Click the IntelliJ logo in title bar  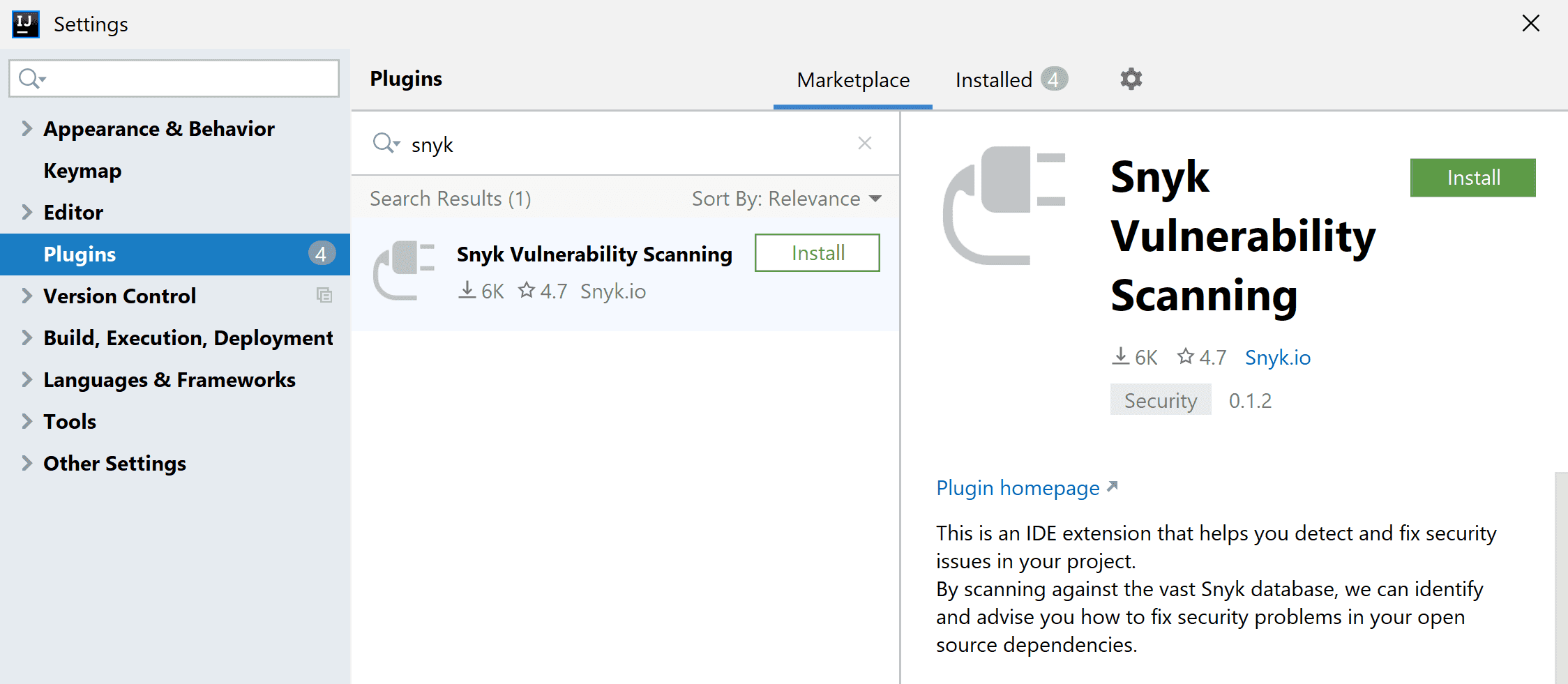pos(26,24)
